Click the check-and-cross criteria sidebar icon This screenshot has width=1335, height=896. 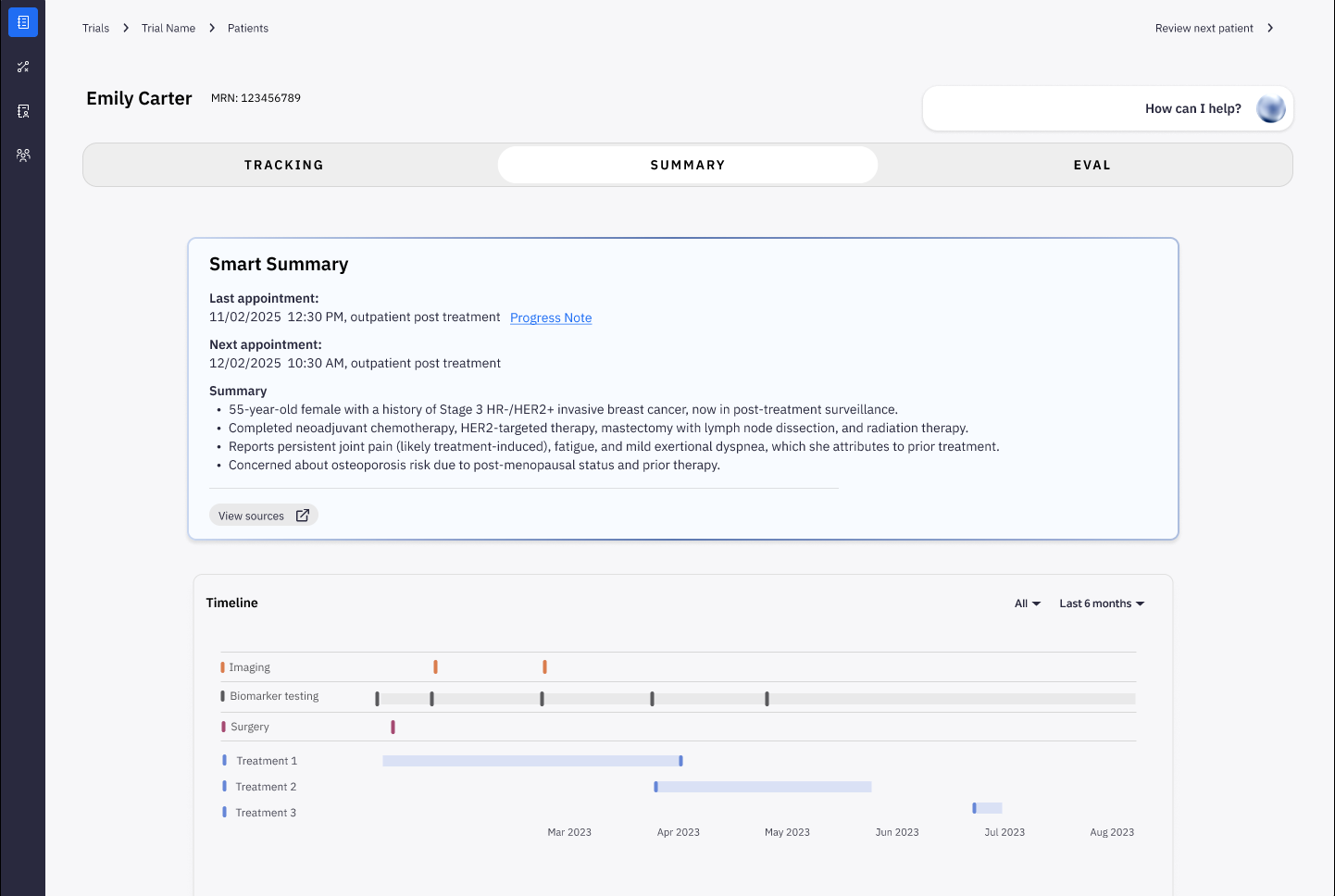coord(23,67)
